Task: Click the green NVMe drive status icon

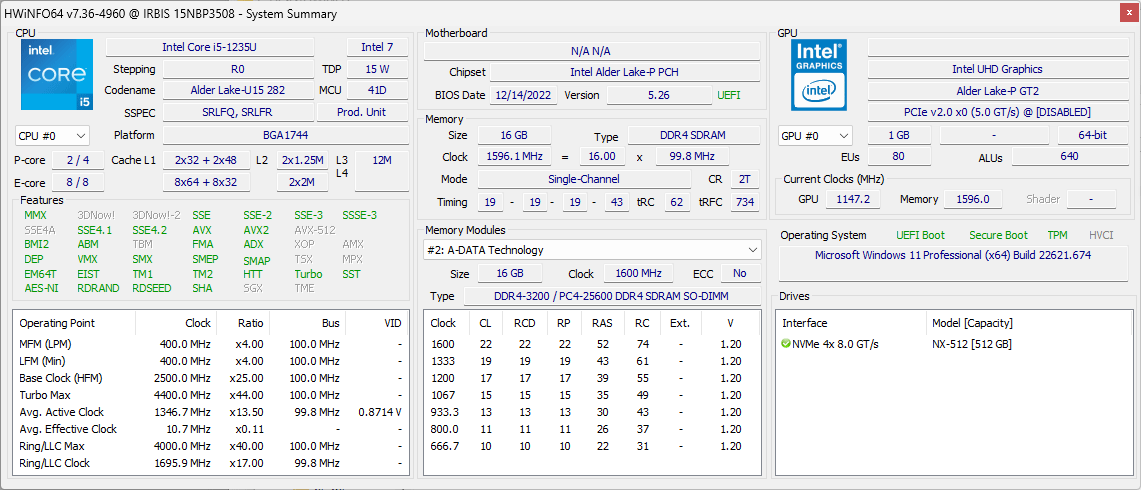Action: point(786,344)
